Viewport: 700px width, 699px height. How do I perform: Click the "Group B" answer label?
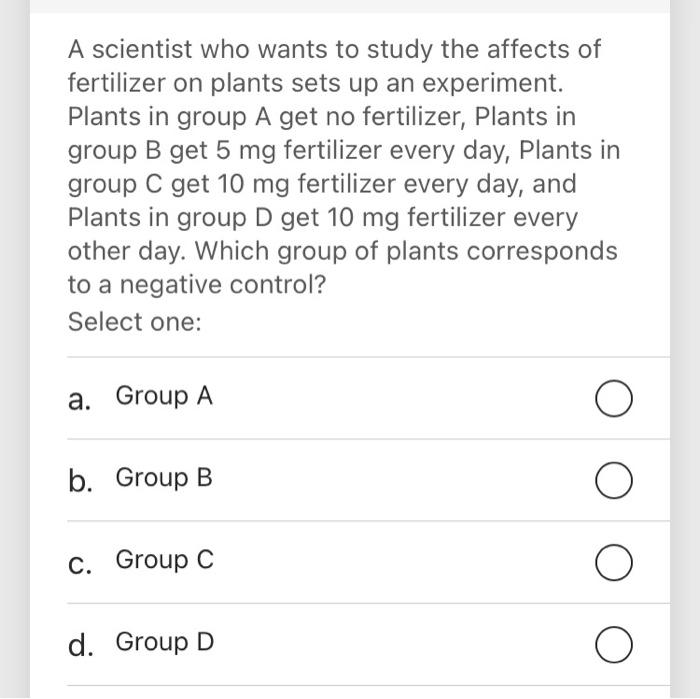[164, 479]
